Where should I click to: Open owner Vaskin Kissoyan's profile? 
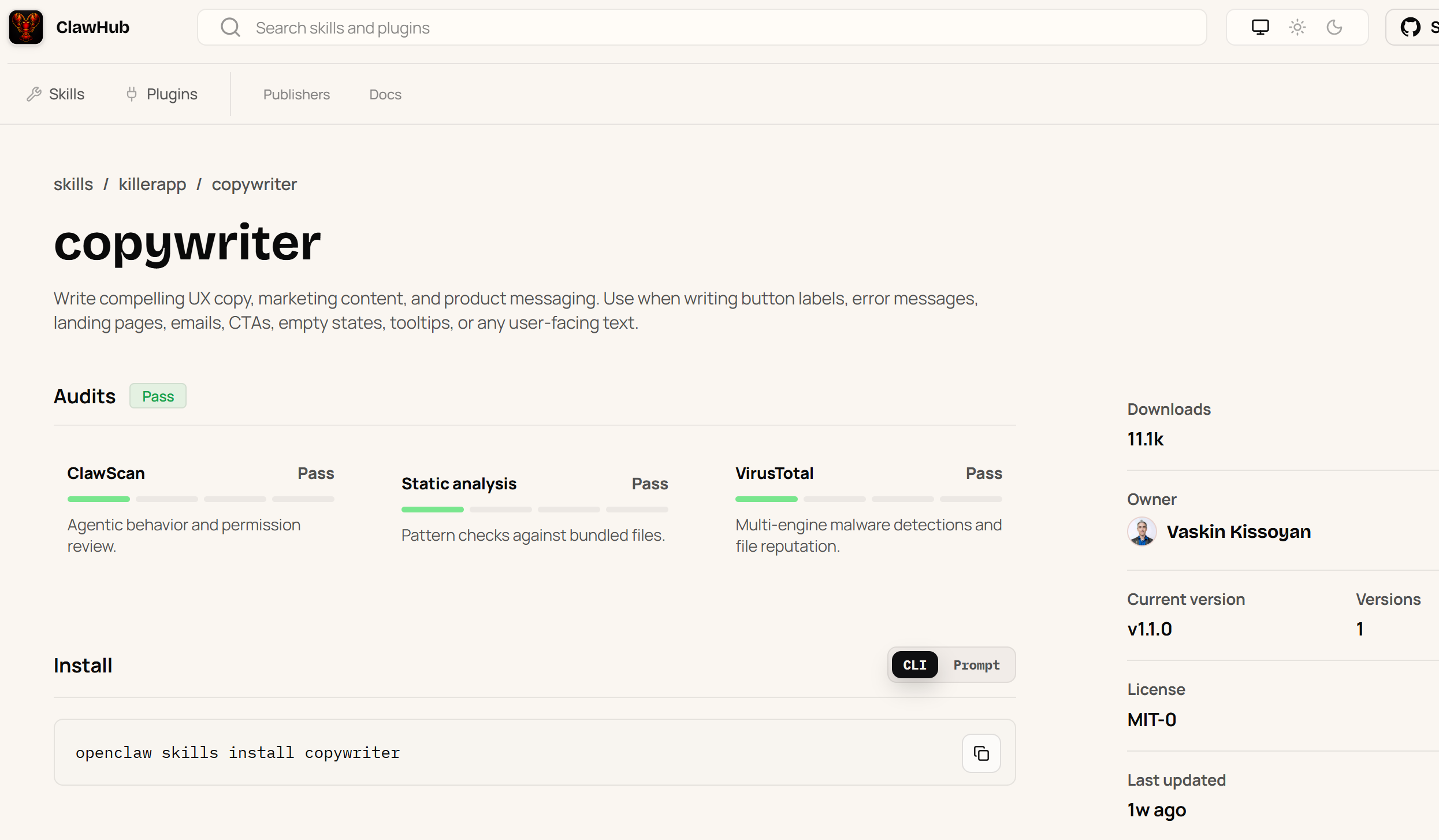tap(1239, 531)
